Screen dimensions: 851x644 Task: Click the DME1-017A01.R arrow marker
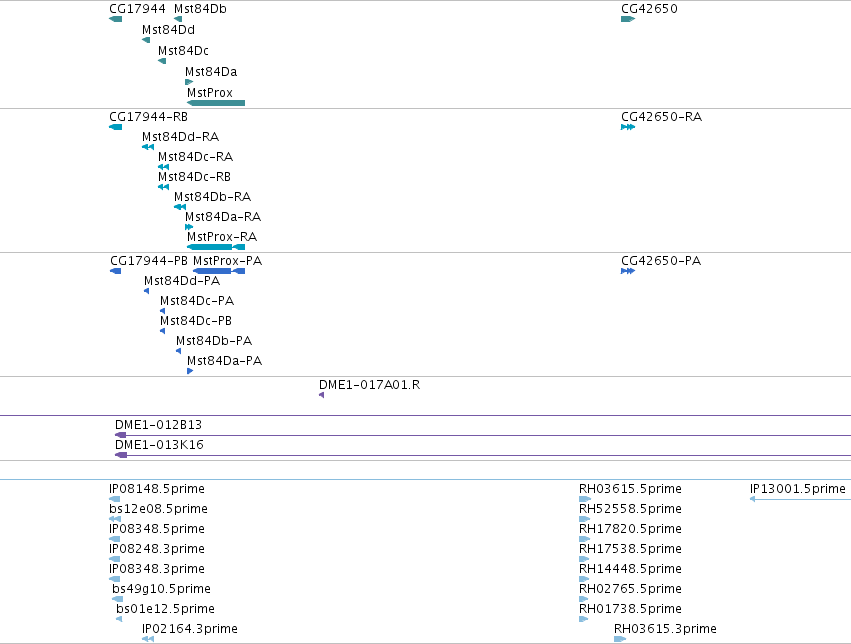[322, 396]
